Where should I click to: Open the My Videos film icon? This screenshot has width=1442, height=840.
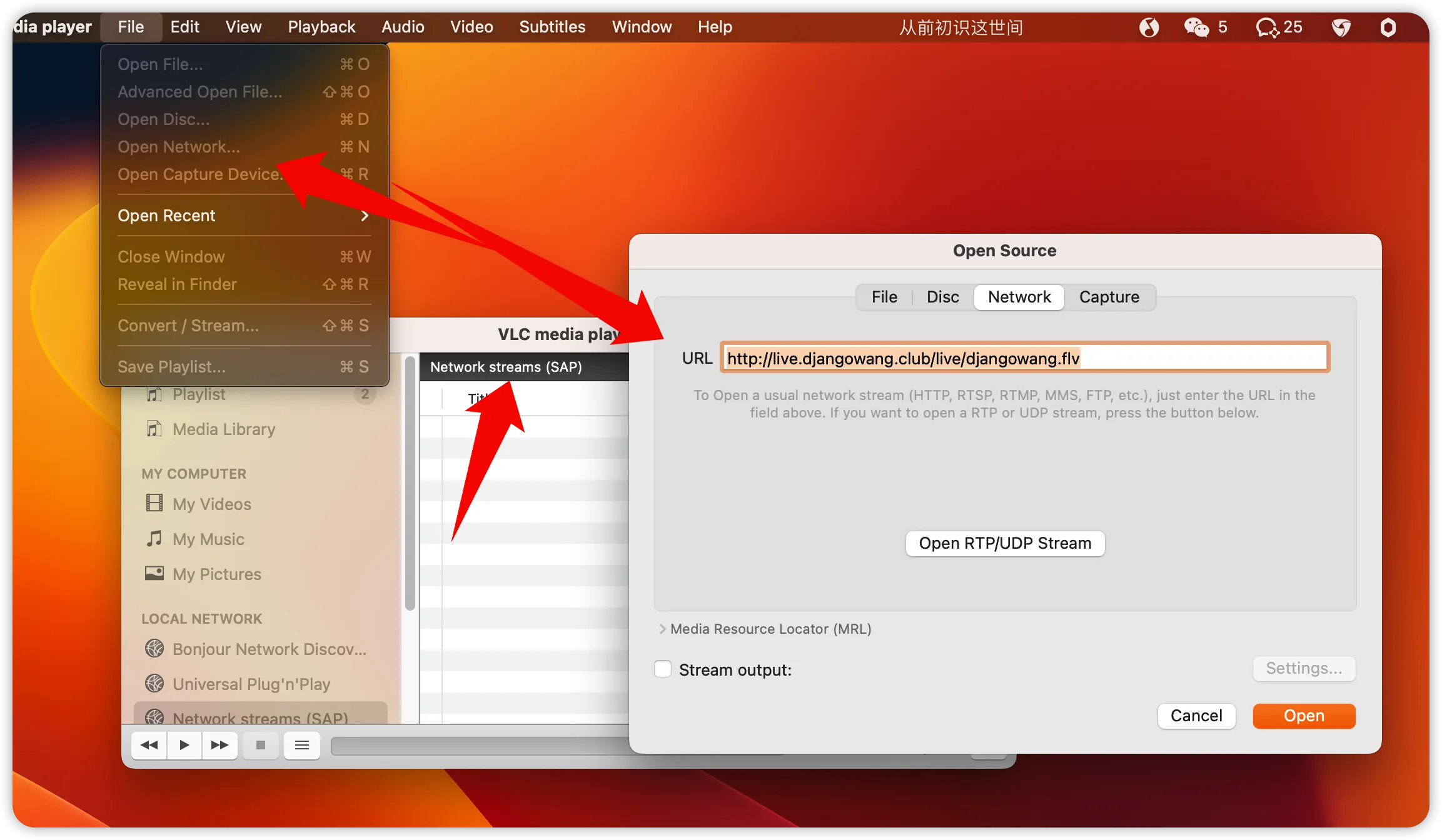coord(154,503)
